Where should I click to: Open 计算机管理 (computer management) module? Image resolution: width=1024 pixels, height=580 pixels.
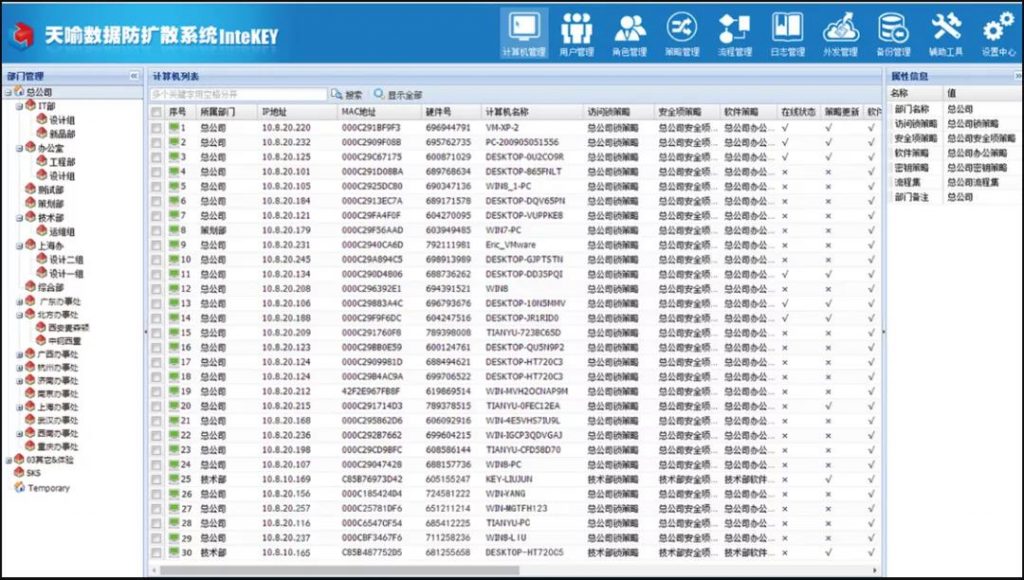[x=524, y=33]
